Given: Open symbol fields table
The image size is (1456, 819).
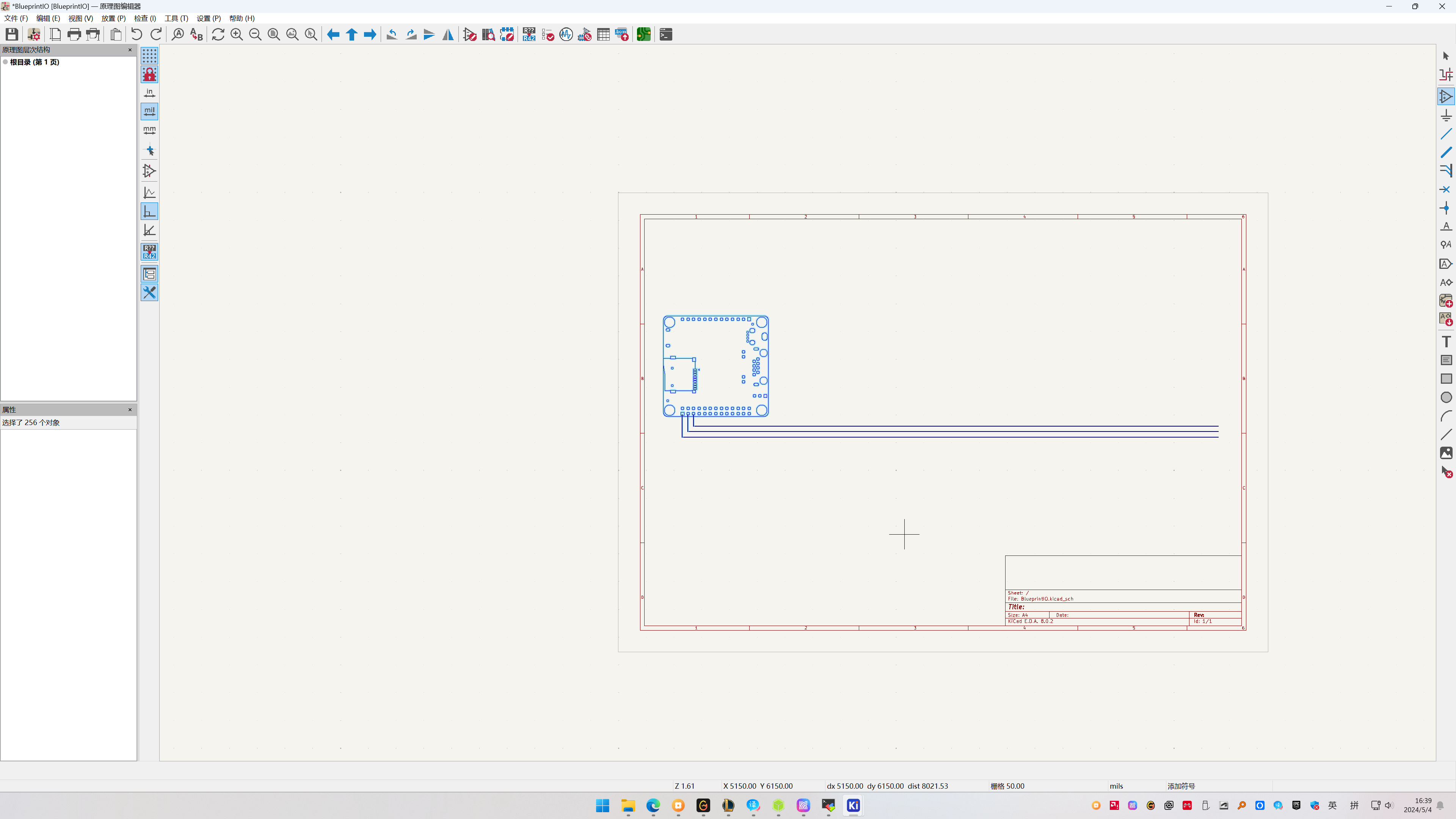Looking at the screenshot, I should (x=604, y=35).
